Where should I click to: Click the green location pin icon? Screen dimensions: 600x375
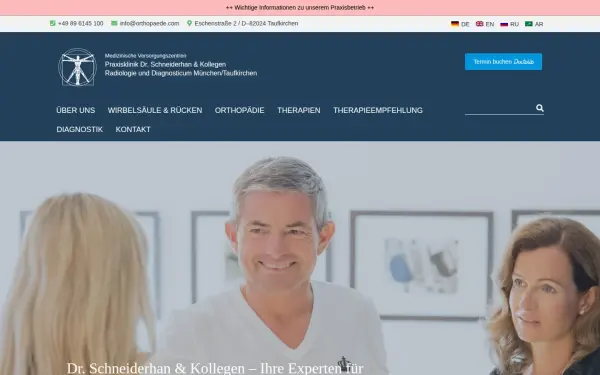click(x=189, y=23)
